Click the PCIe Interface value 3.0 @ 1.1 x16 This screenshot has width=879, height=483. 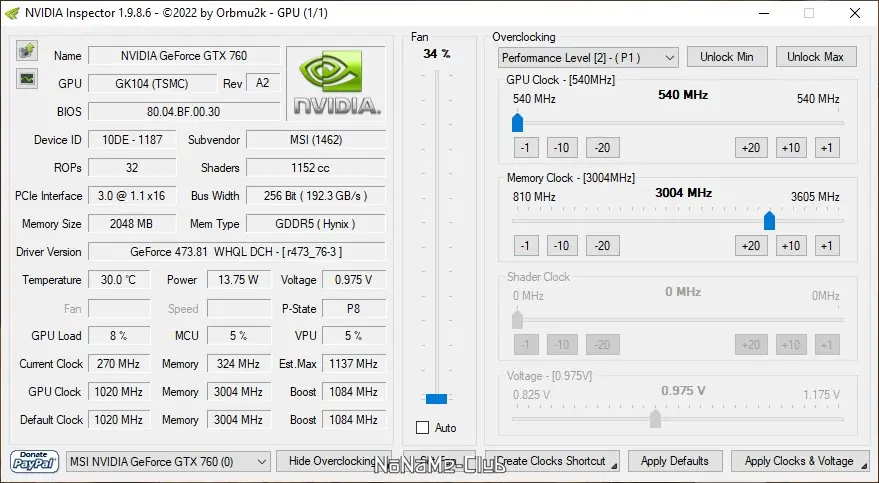pyautogui.click(x=132, y=196)
